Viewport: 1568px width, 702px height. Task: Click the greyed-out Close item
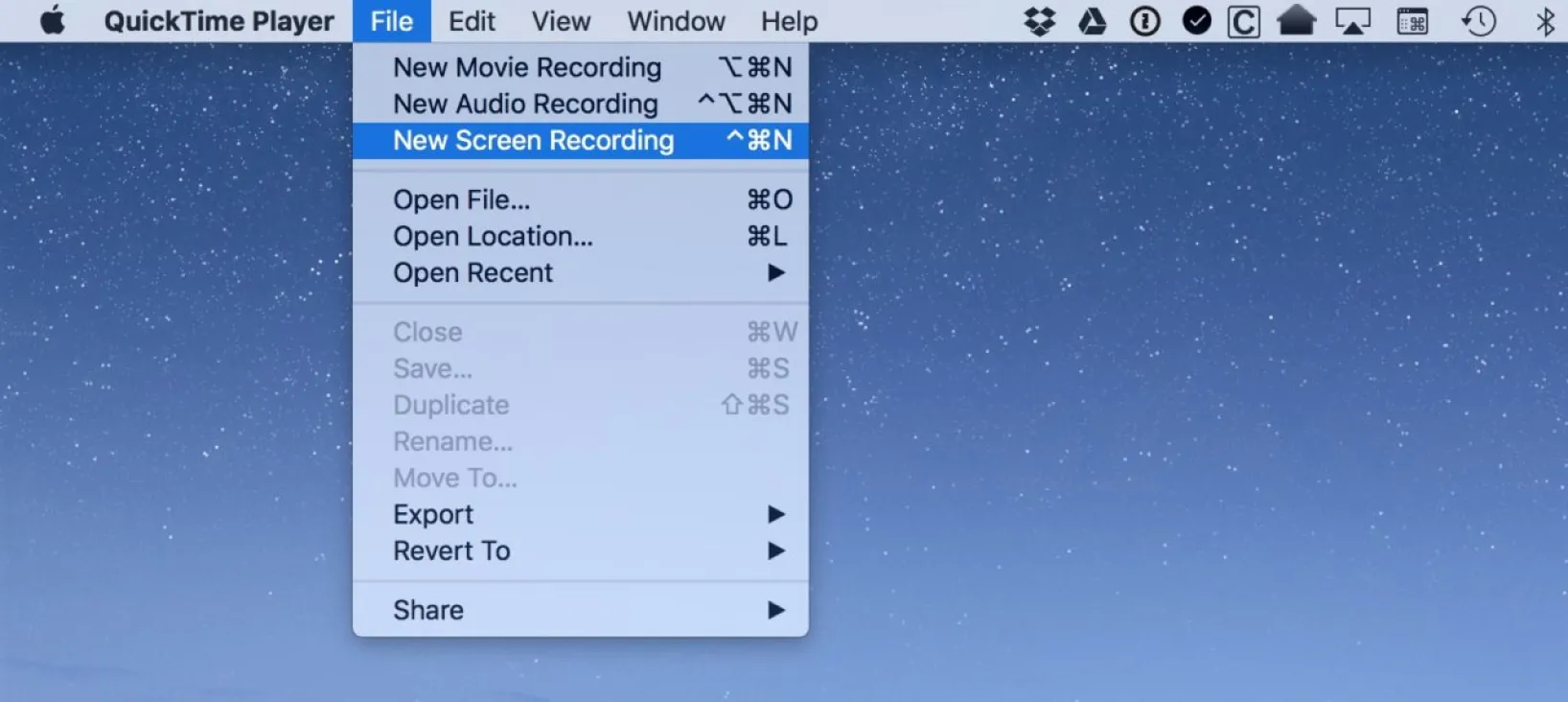[580, 332]
